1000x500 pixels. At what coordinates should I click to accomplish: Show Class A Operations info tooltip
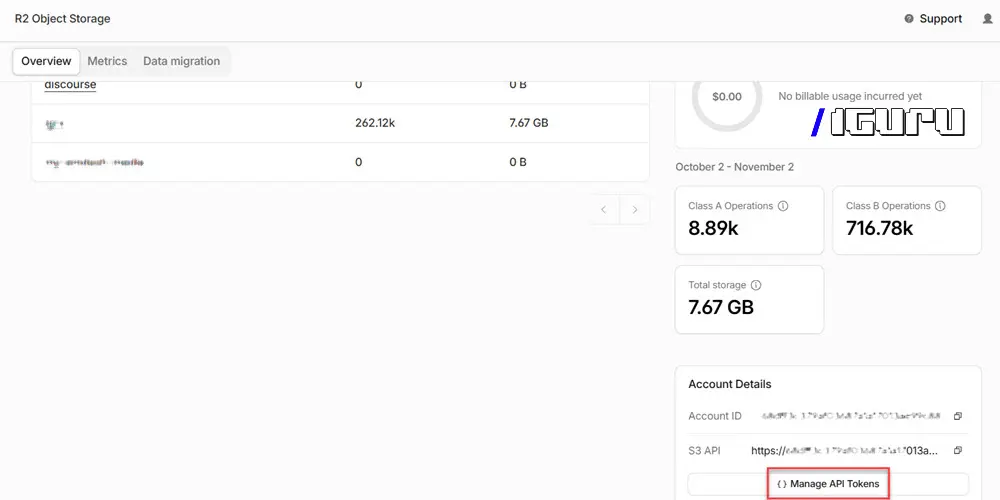click(x=783, y=206)
